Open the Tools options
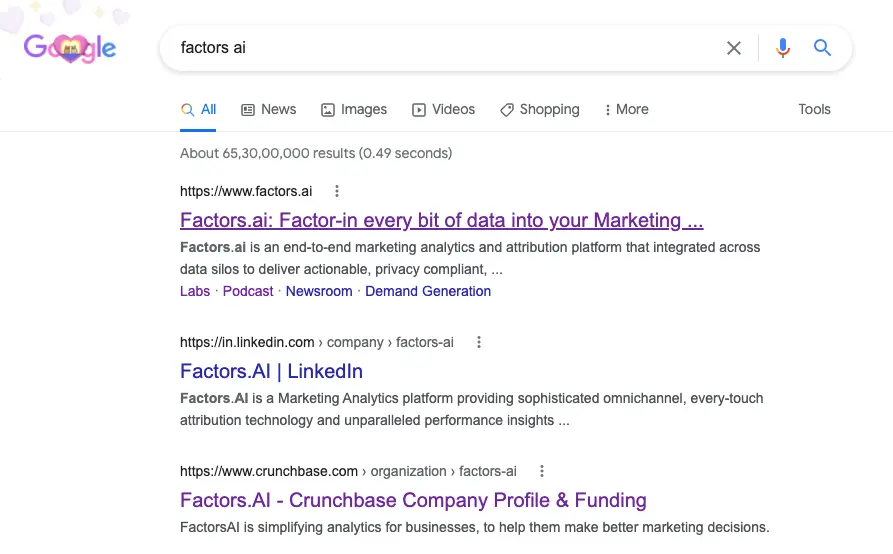The width and height of the screenshot is (893, 554). point(814,109)
